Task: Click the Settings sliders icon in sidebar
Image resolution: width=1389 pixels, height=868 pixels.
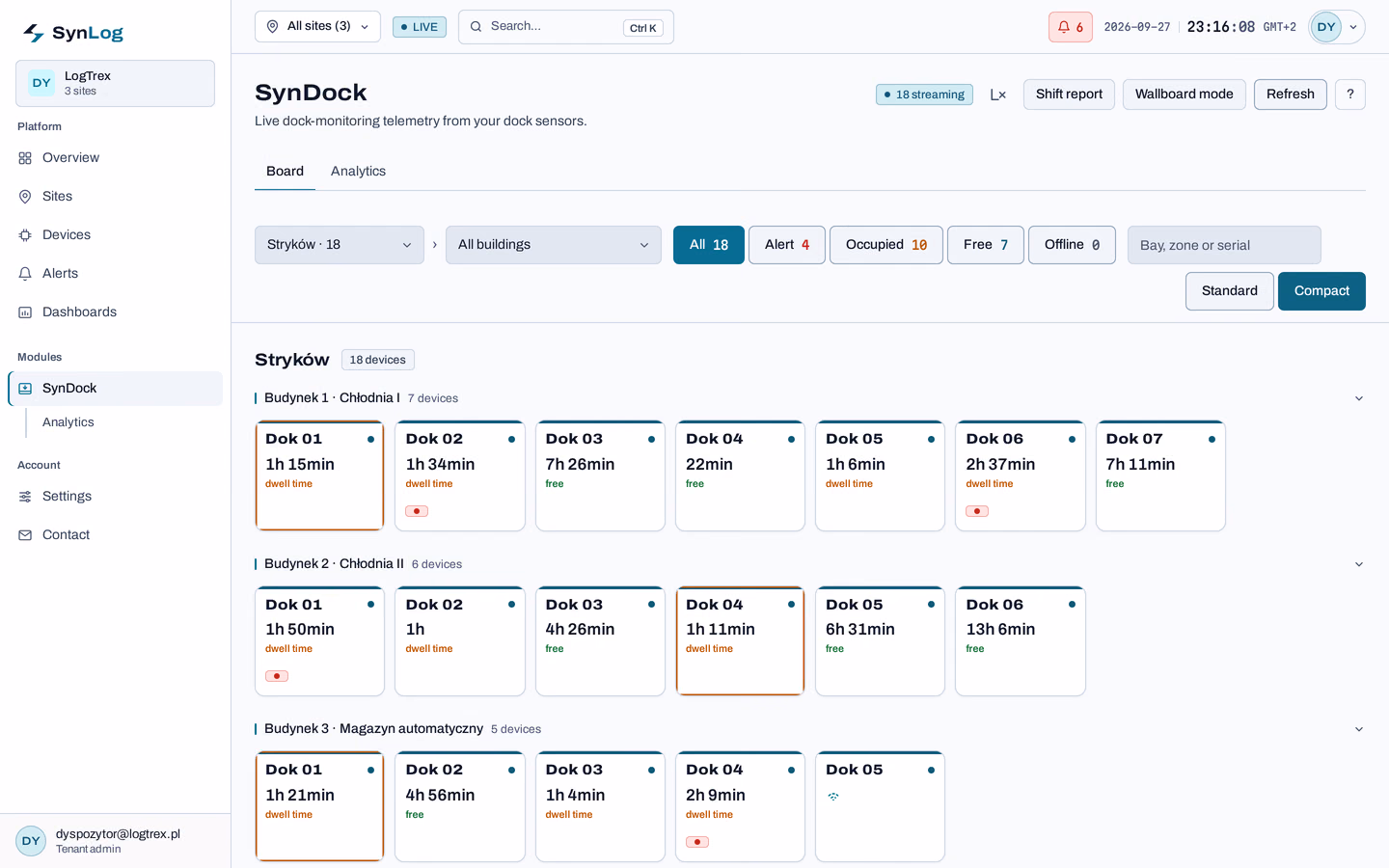Action: pyautogui.click(x=25, y=497)
